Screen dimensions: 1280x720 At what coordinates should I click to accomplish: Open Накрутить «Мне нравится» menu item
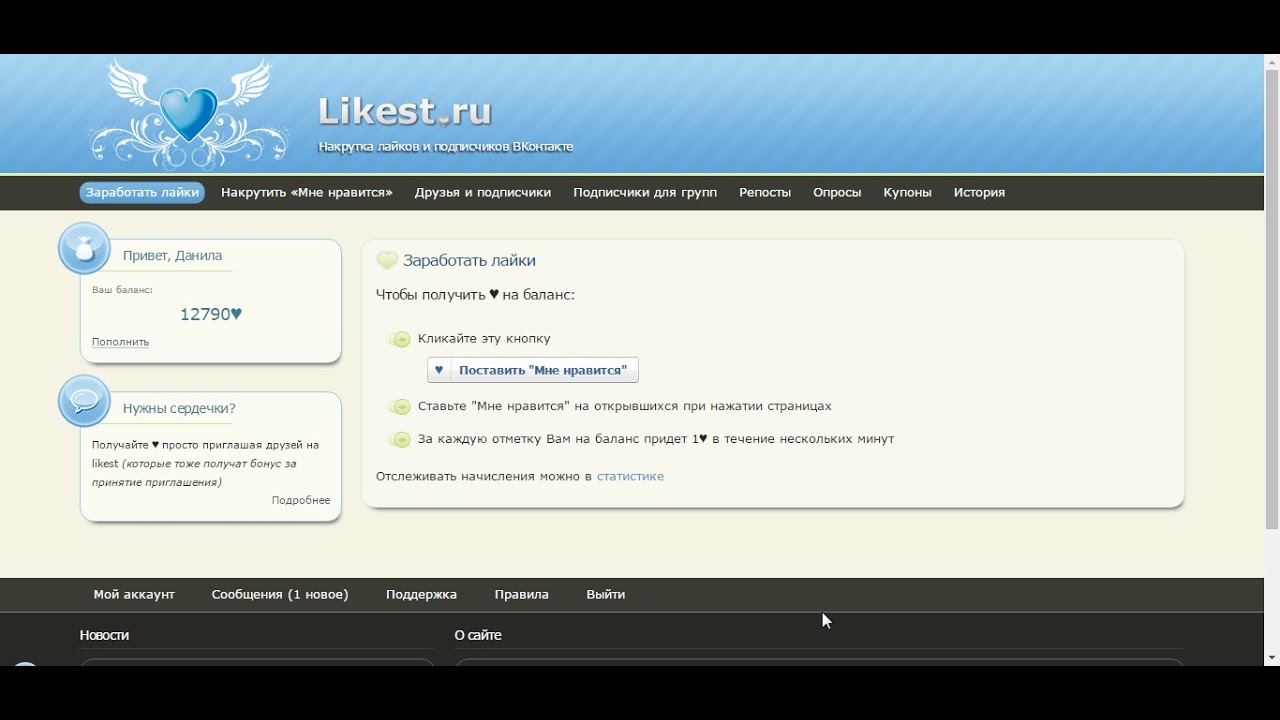tap(307, 193)
